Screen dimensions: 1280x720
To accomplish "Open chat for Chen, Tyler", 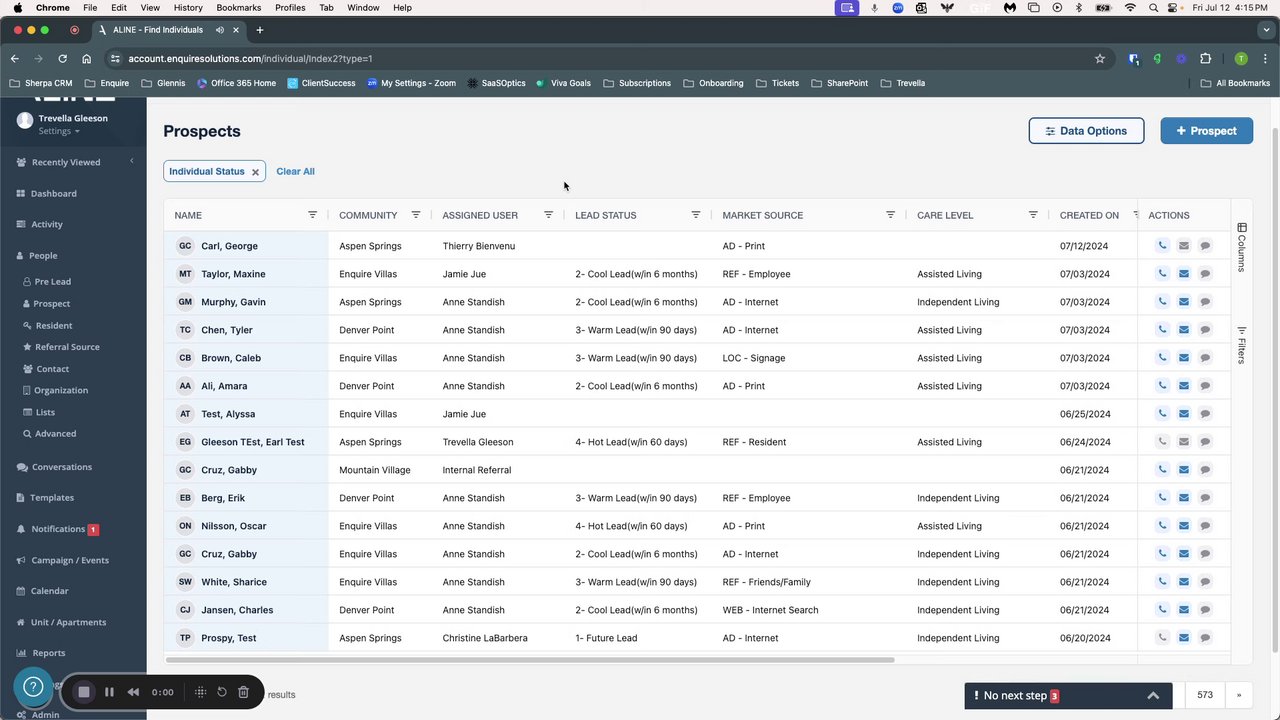I will pyautogui.click(x=1206, y=330).
